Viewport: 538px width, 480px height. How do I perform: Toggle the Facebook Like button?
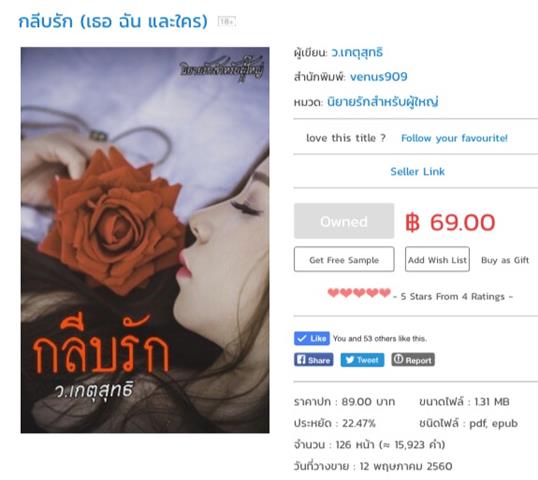point(312,338)
